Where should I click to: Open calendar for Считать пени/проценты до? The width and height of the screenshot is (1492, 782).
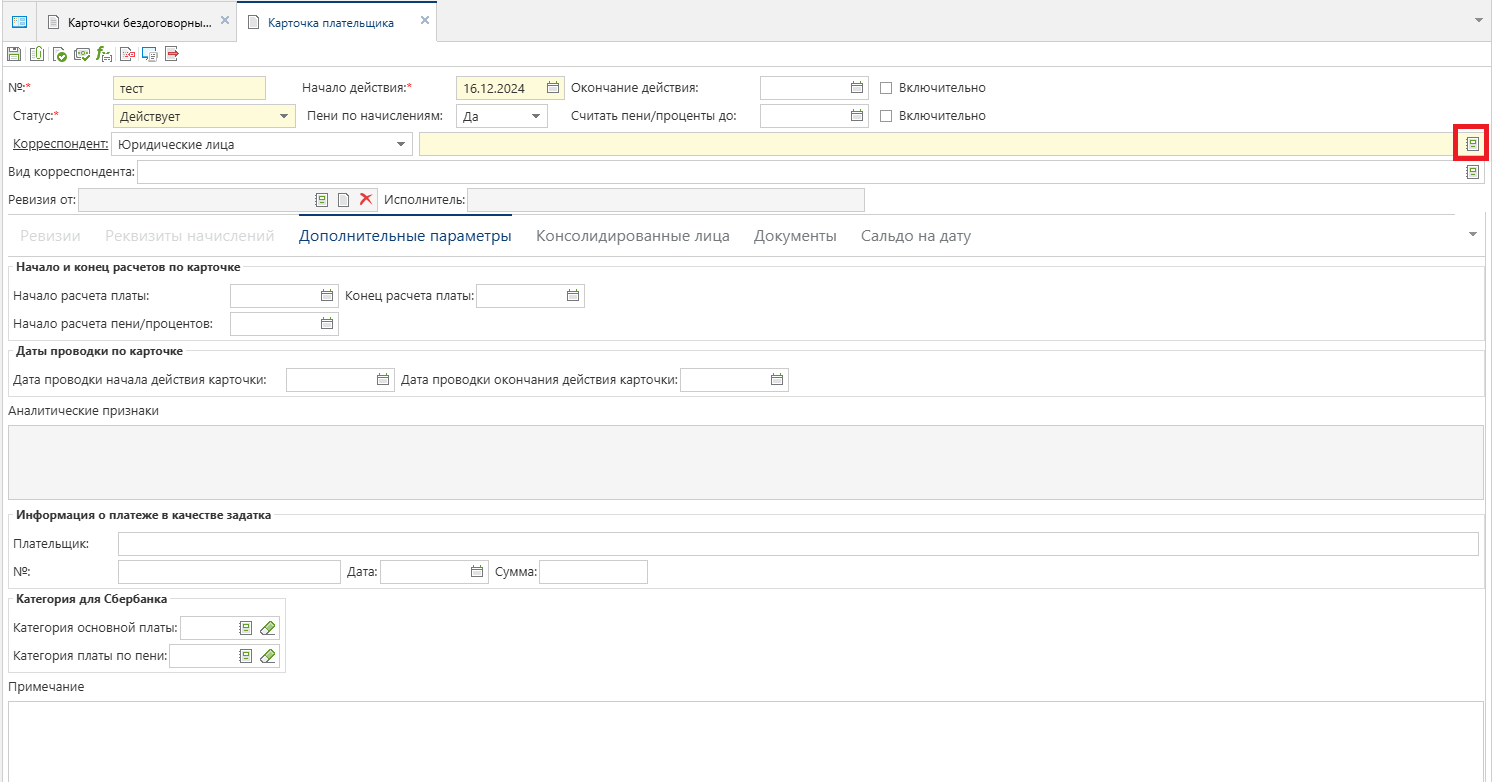click(857, 116)
